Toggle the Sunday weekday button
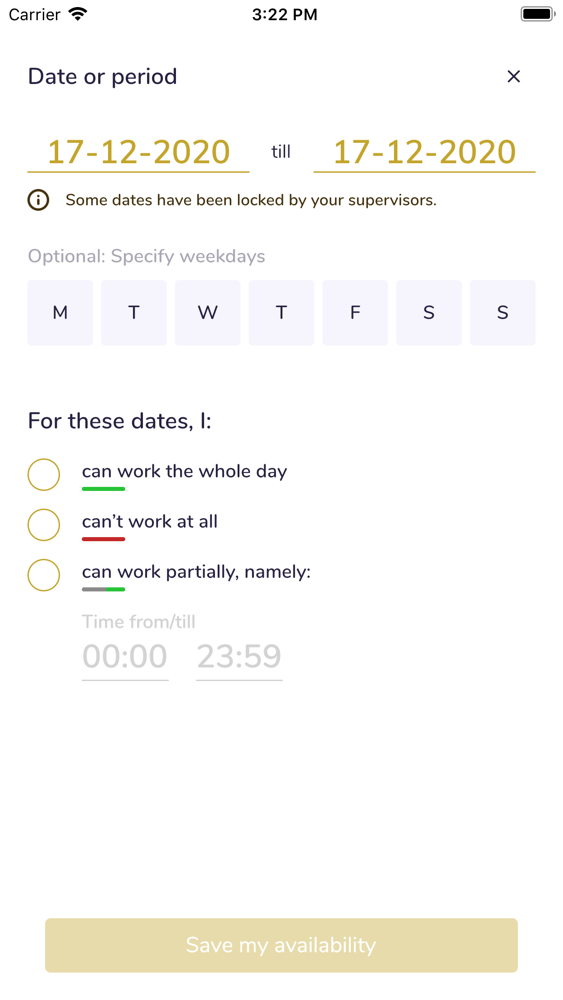 (502, 312)
